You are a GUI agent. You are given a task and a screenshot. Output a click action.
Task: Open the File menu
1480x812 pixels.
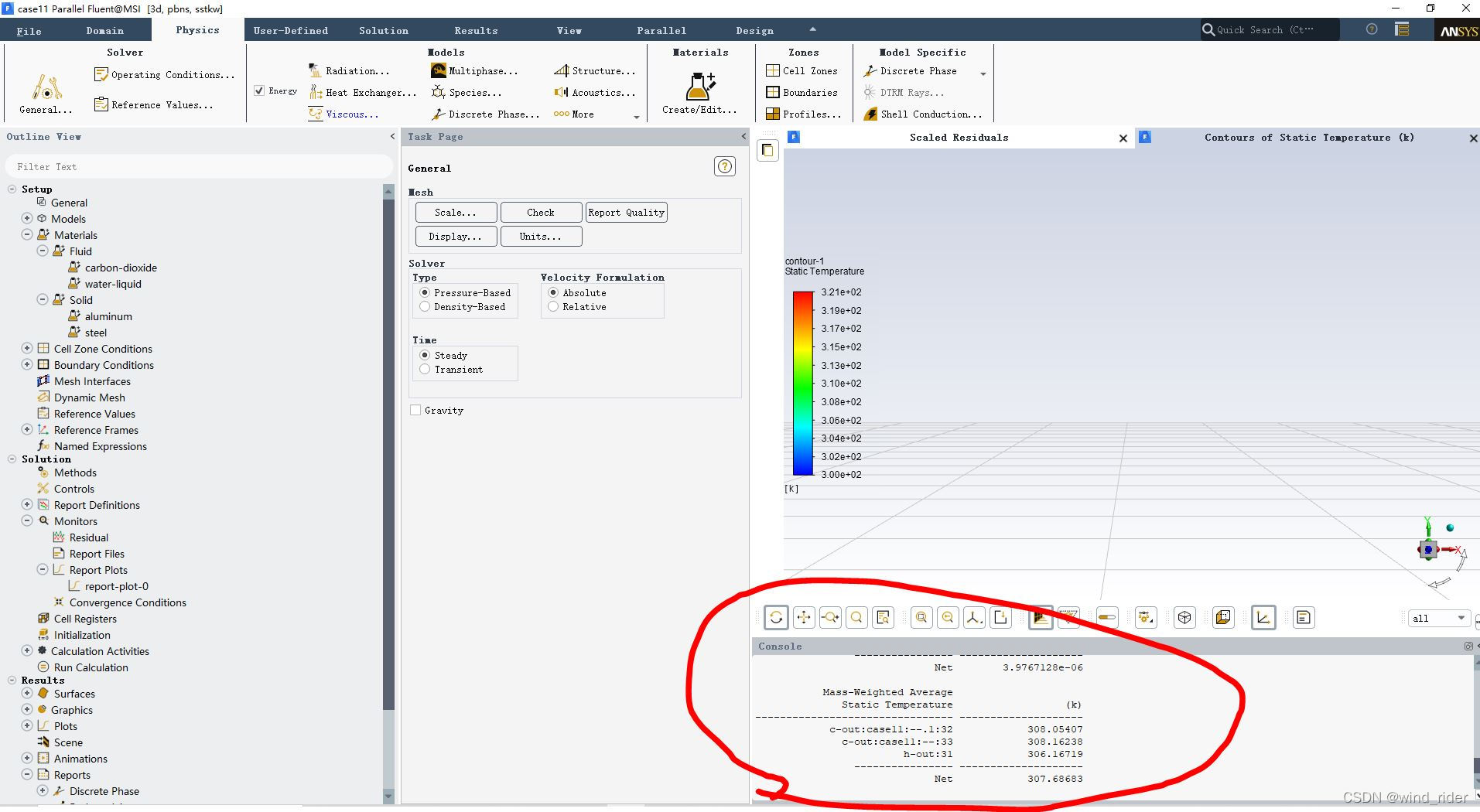click(29, 30)
